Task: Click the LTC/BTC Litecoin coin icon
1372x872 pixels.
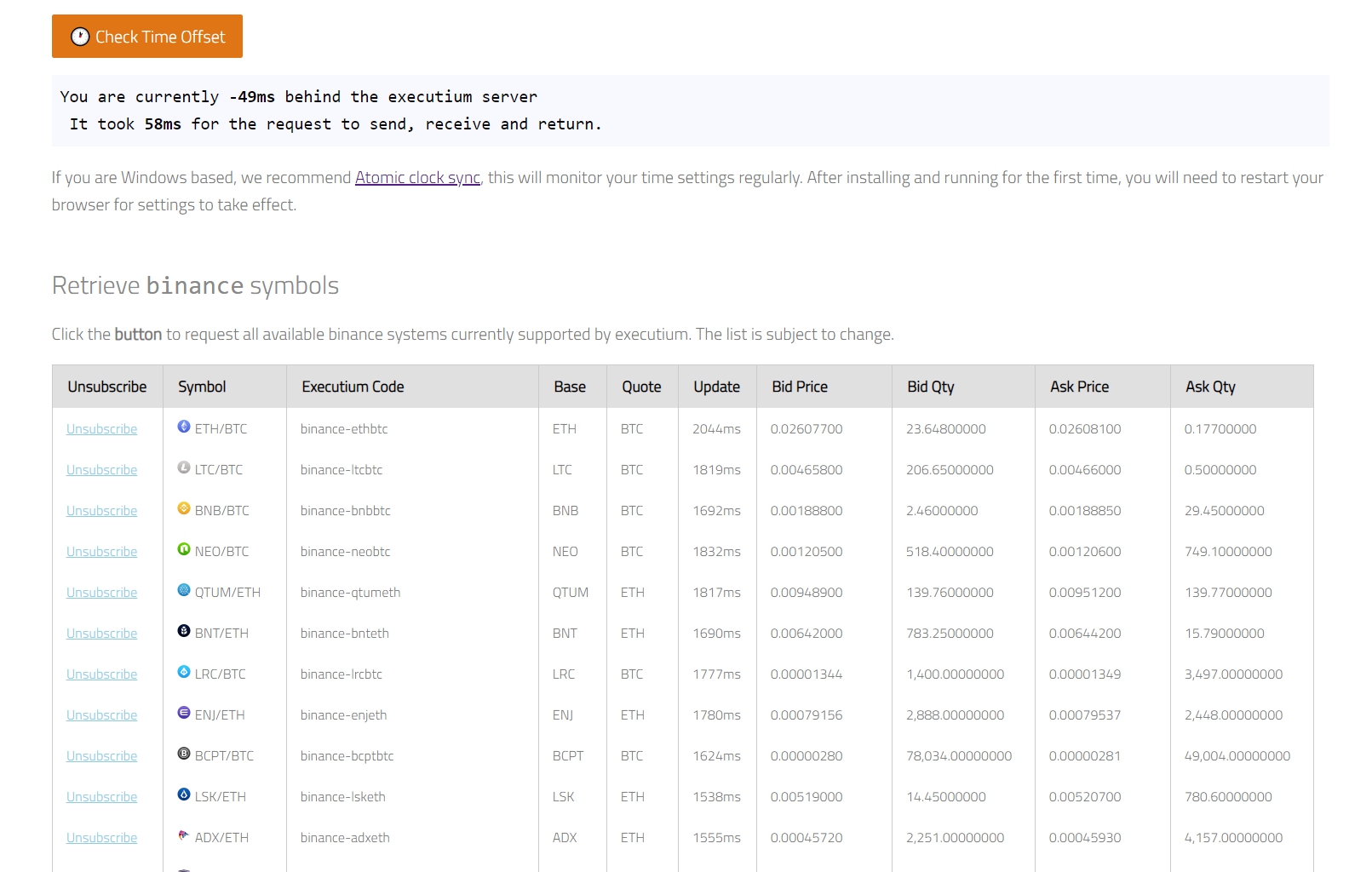Action: [184, 468]
